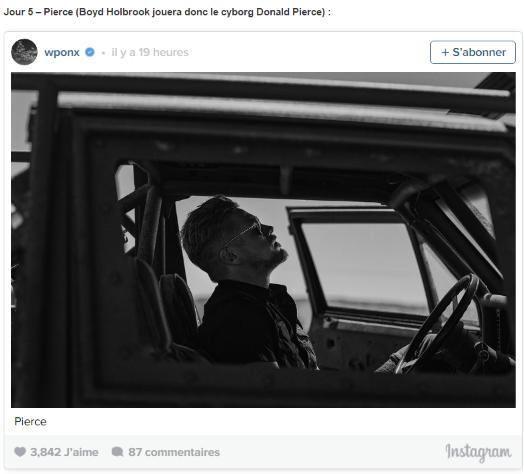Screen dimensions: 524x474
Task: Click the S'abonner follow button
Action: coord(473,52)
